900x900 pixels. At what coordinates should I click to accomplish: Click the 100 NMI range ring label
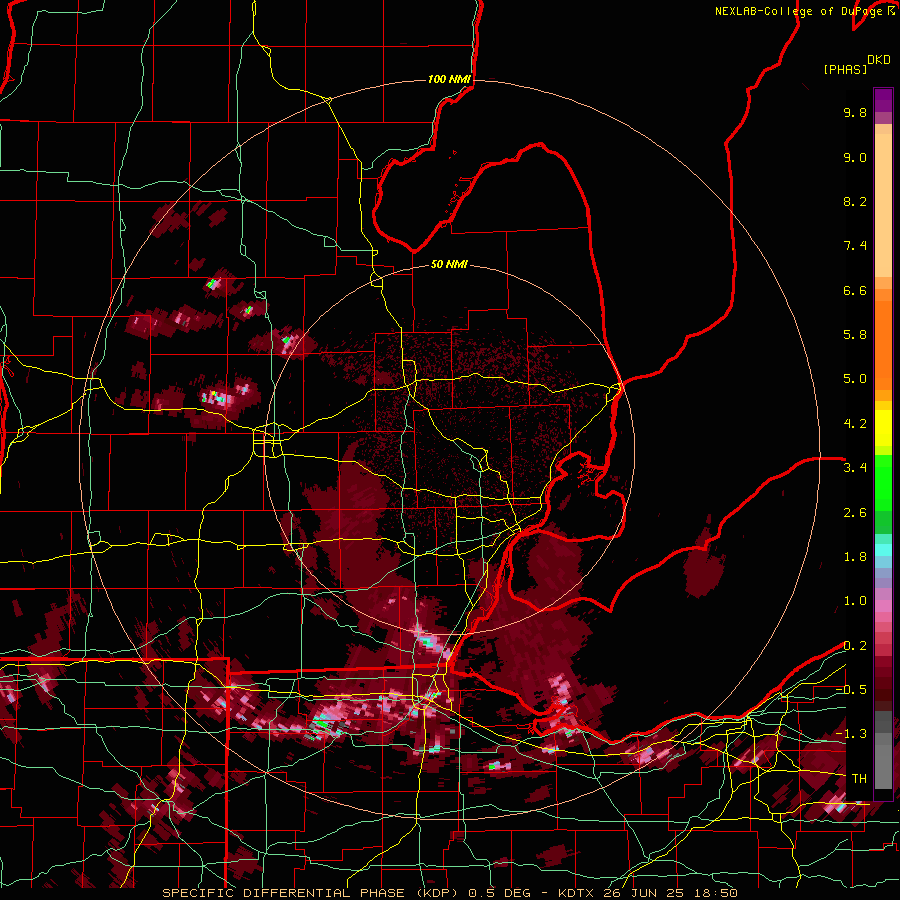click(449, 79)
